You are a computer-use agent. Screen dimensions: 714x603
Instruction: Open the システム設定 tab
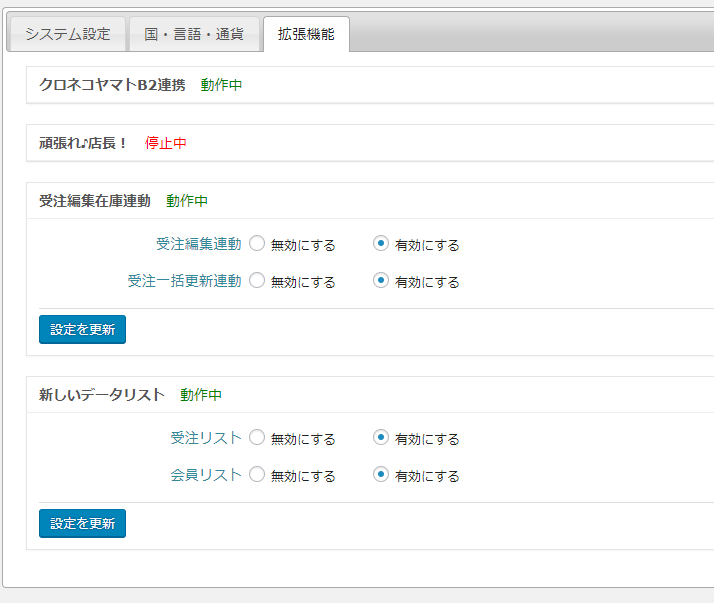click(x=67, y=34)
